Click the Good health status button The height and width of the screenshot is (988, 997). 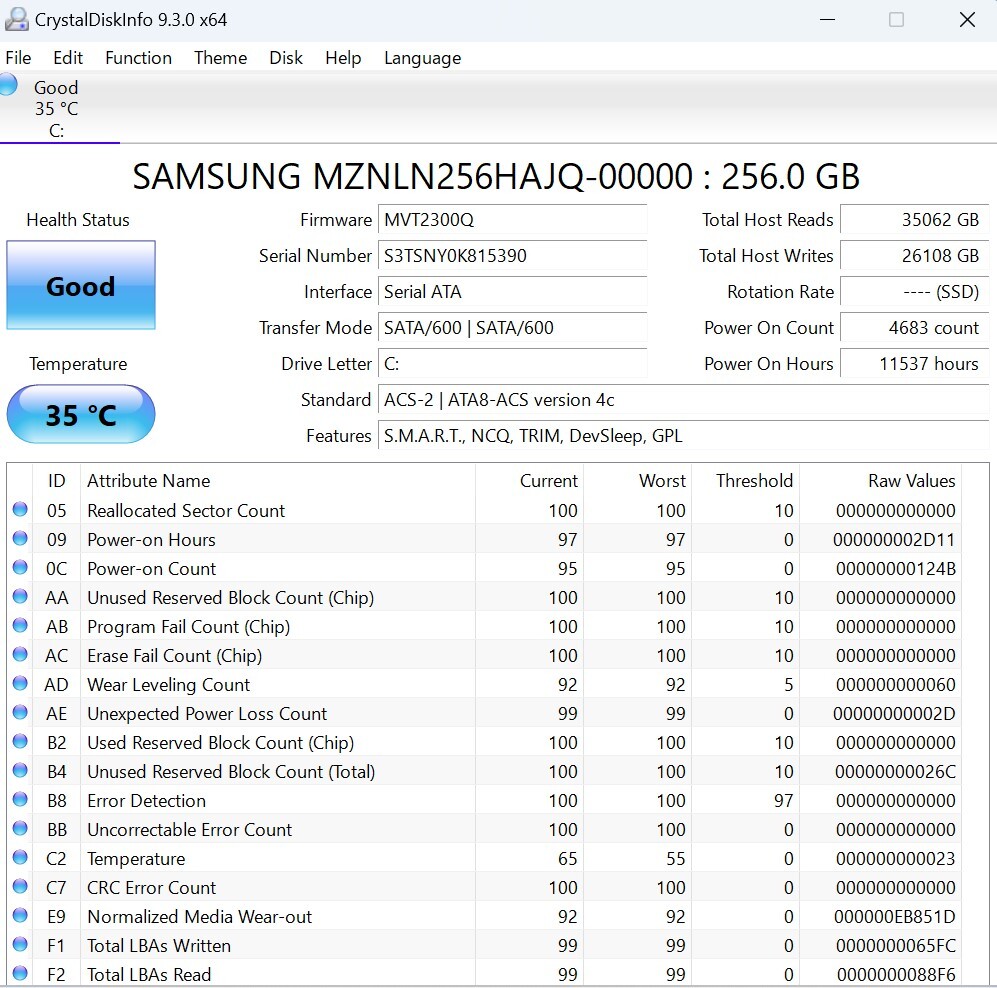81,286
